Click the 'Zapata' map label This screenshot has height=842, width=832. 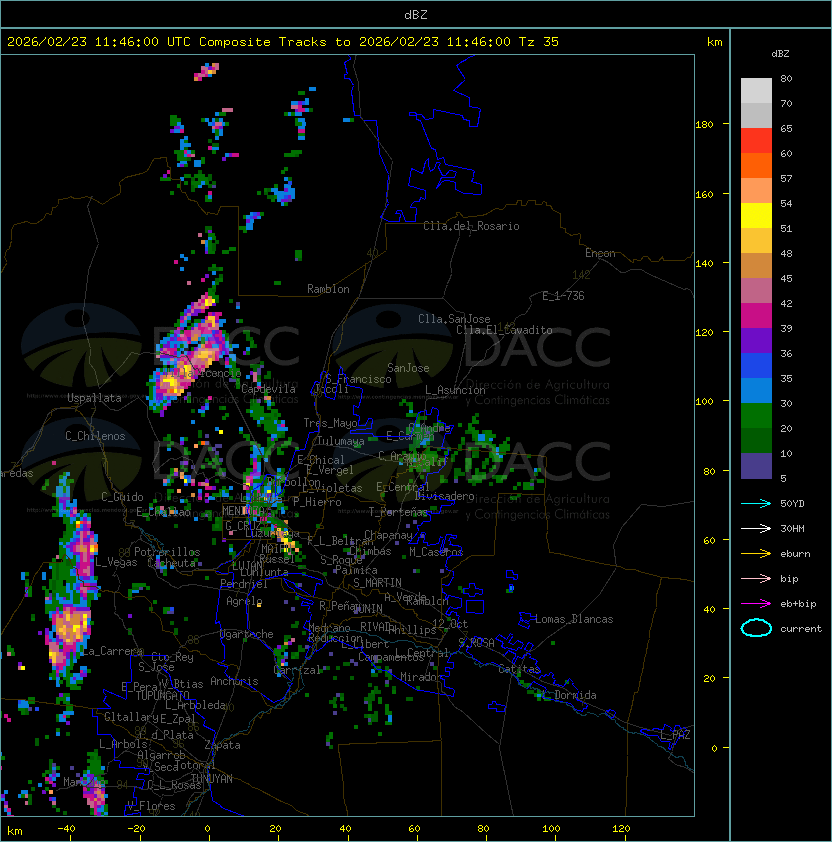[x=222, y=745]
